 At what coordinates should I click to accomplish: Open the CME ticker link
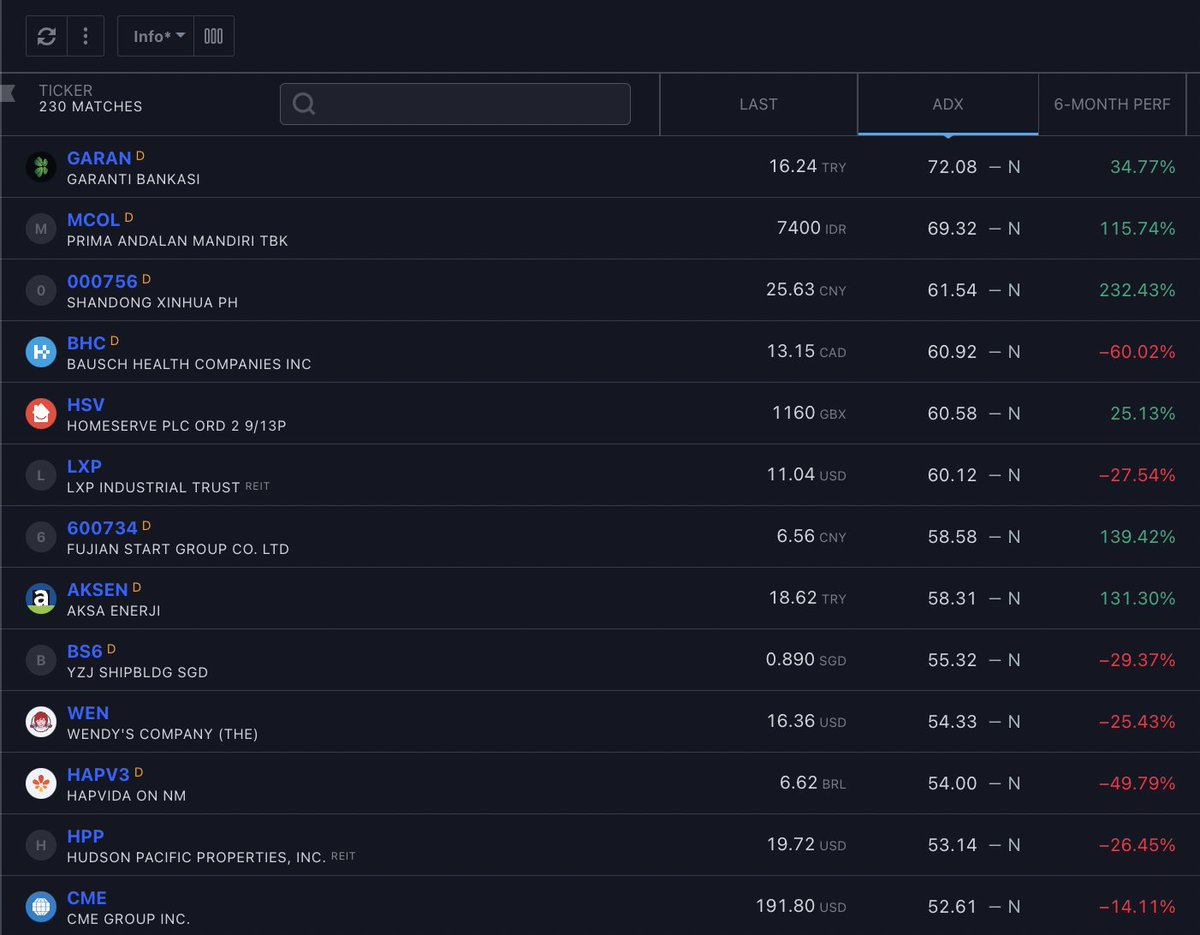pos(87,898)
